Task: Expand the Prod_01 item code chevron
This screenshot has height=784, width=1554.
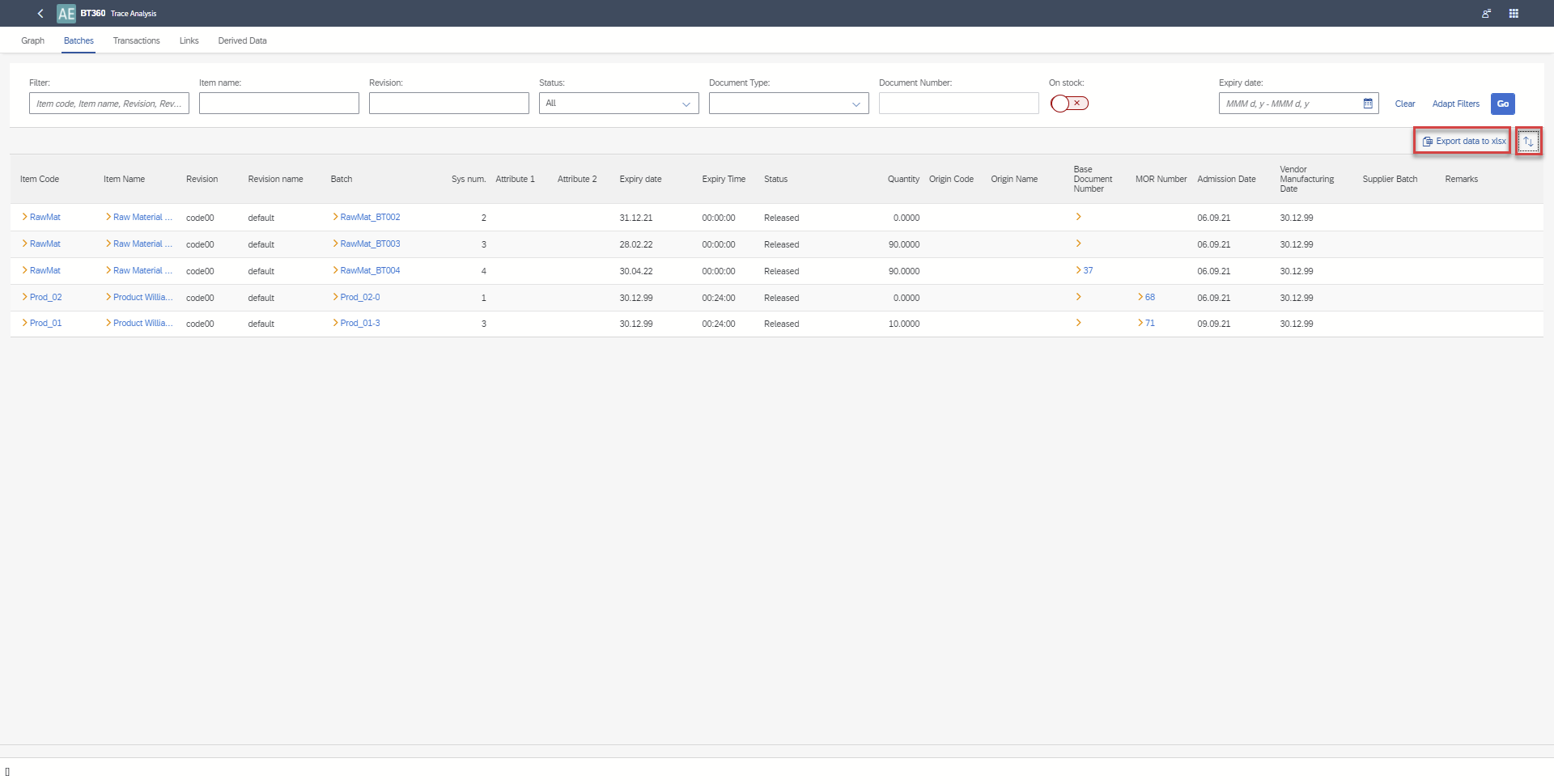Action: pos(25,323)
